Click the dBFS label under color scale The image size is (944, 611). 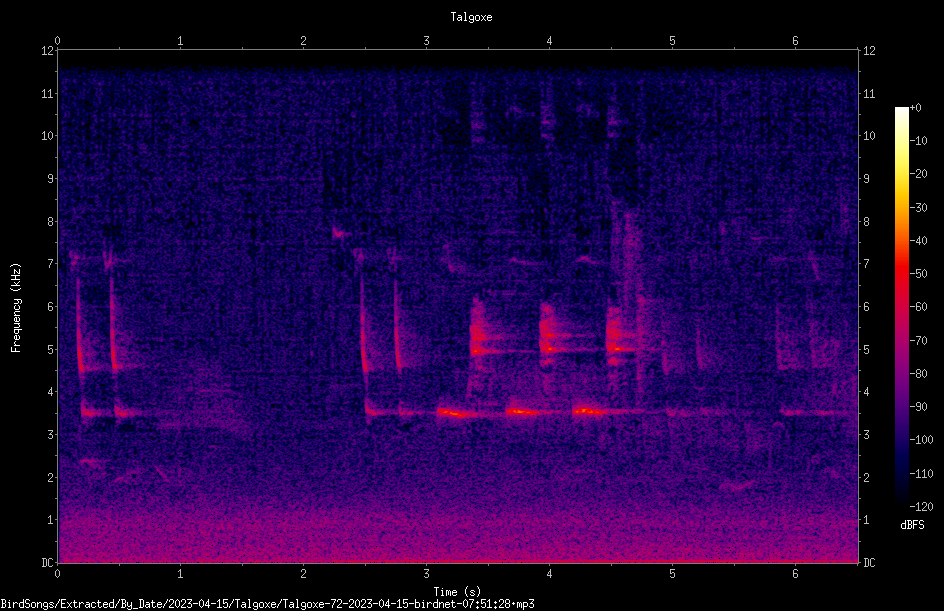[x=912, y=526]
